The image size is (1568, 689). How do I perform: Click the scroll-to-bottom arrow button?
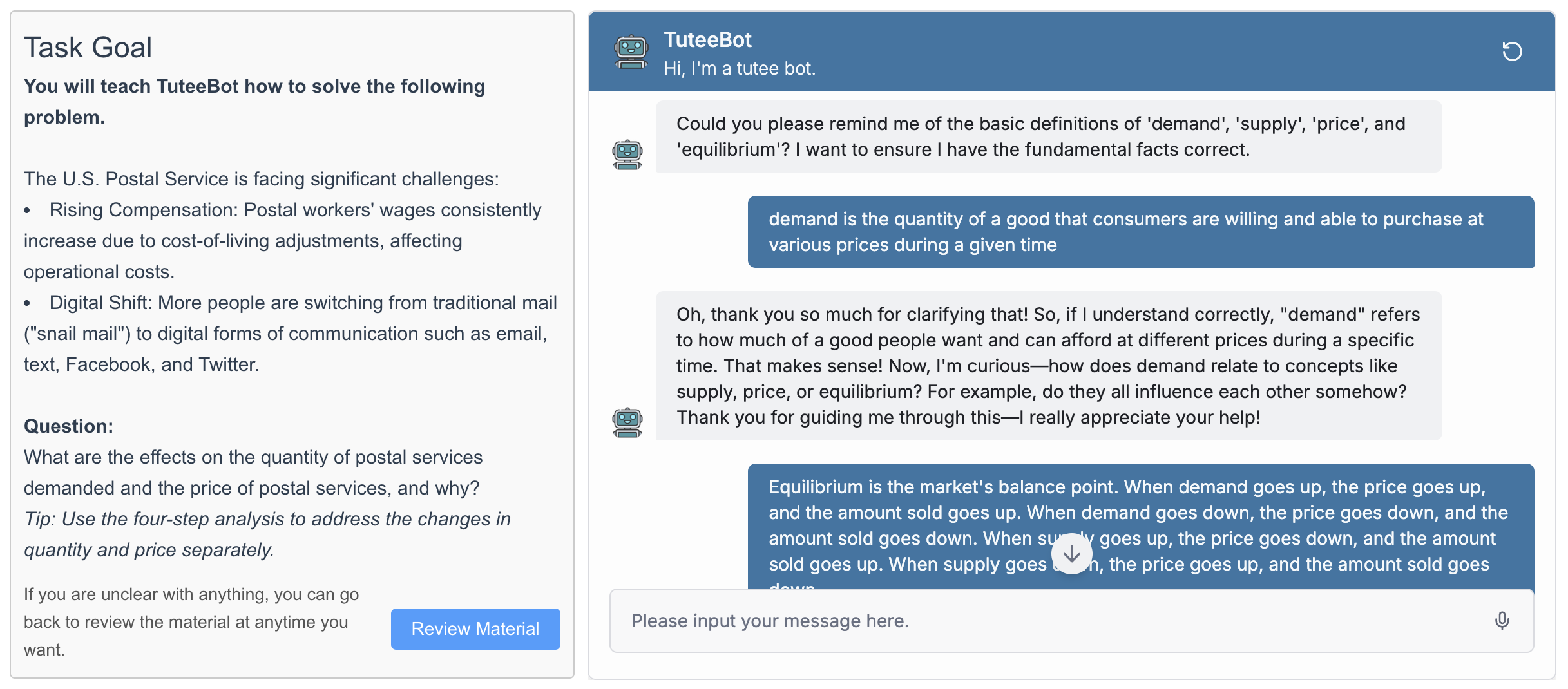click(x=1071, y=554)
